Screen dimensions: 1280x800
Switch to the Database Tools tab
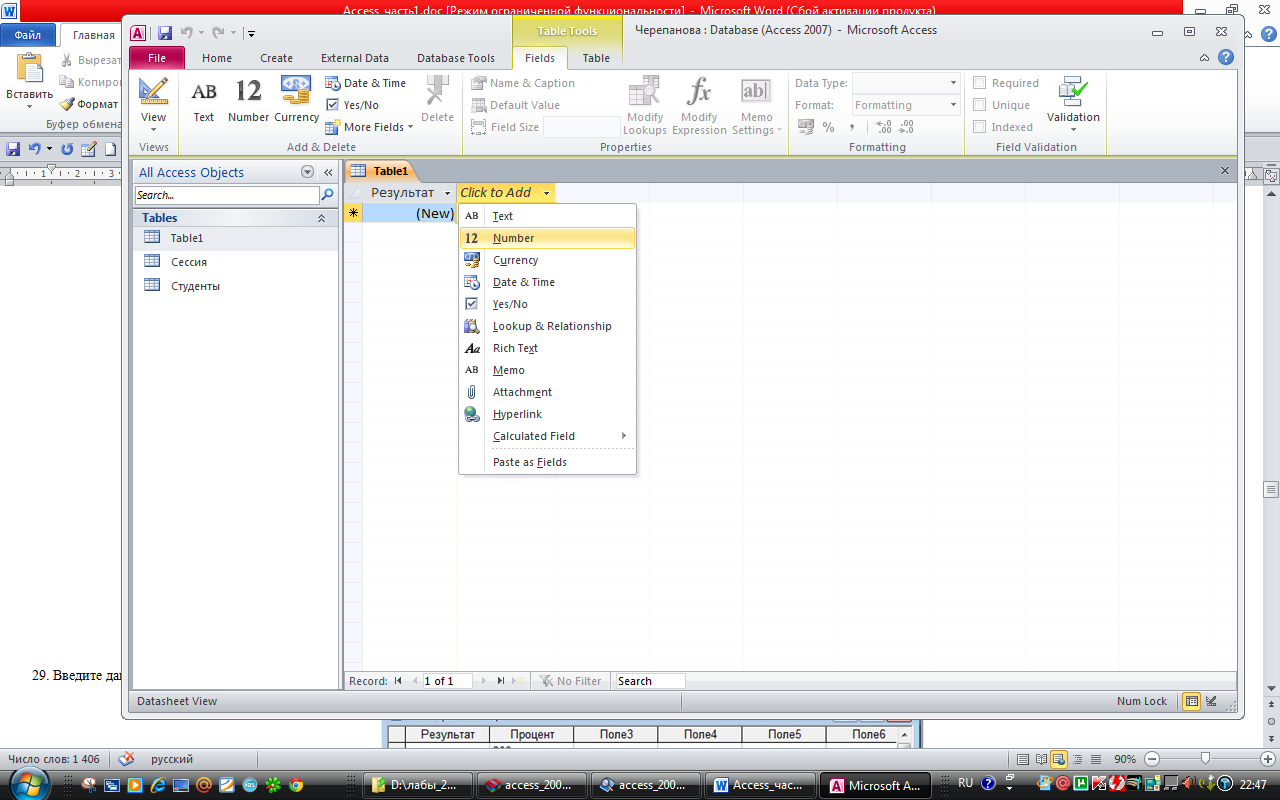pos(456,58)
